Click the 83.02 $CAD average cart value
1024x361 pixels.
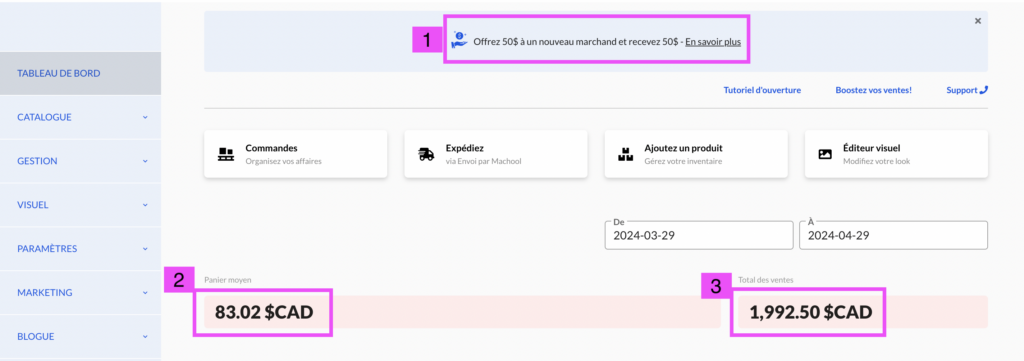264,312
